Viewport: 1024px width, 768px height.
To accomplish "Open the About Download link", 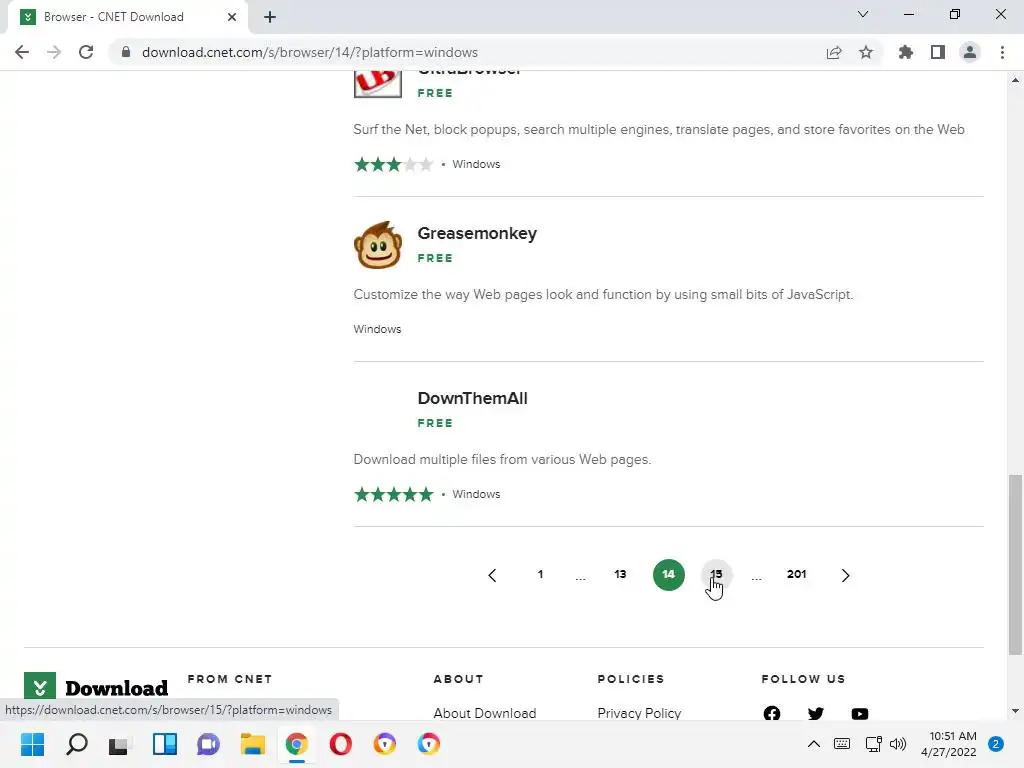I will (x=485, y=713).
